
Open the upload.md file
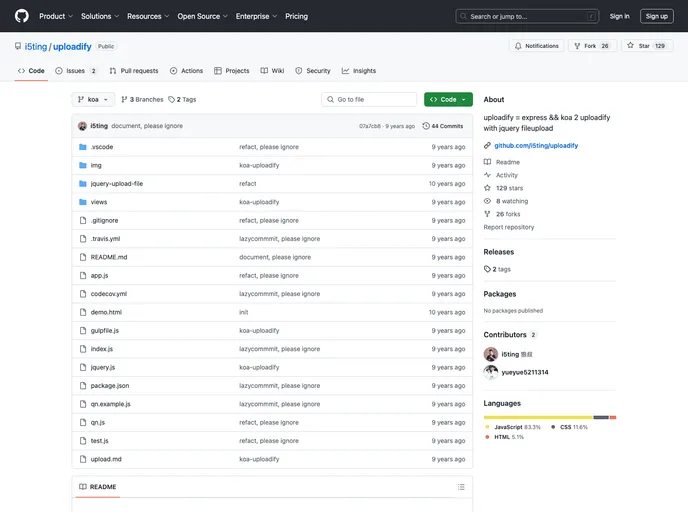click(x=106, y=459)
